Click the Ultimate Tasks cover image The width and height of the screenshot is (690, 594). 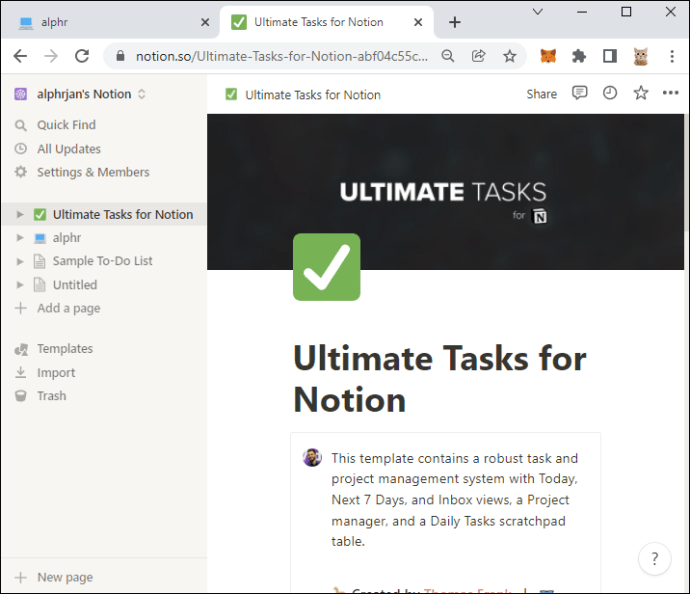click(x=446, y=192)
